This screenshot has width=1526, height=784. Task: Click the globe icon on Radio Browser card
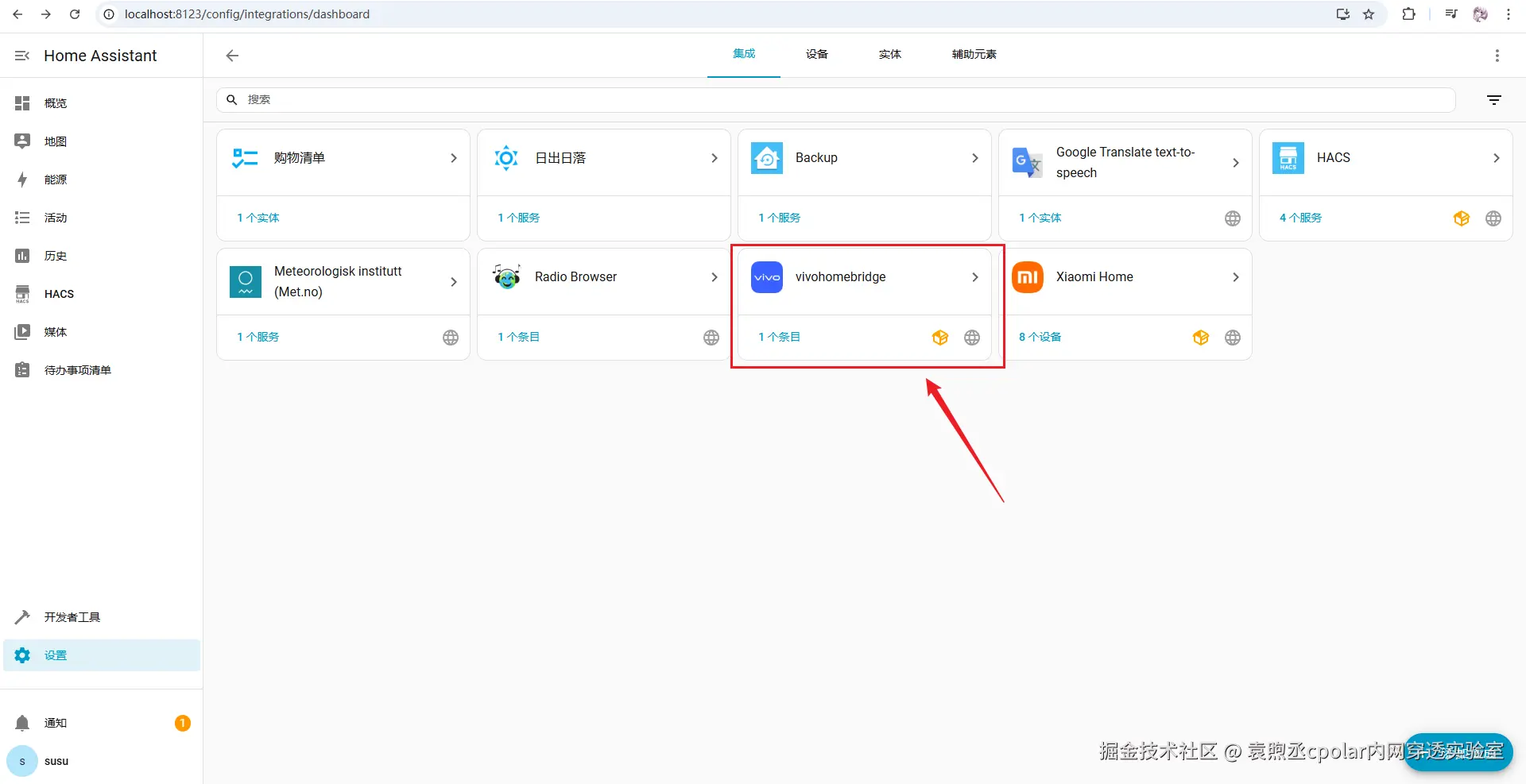[711, 338]
